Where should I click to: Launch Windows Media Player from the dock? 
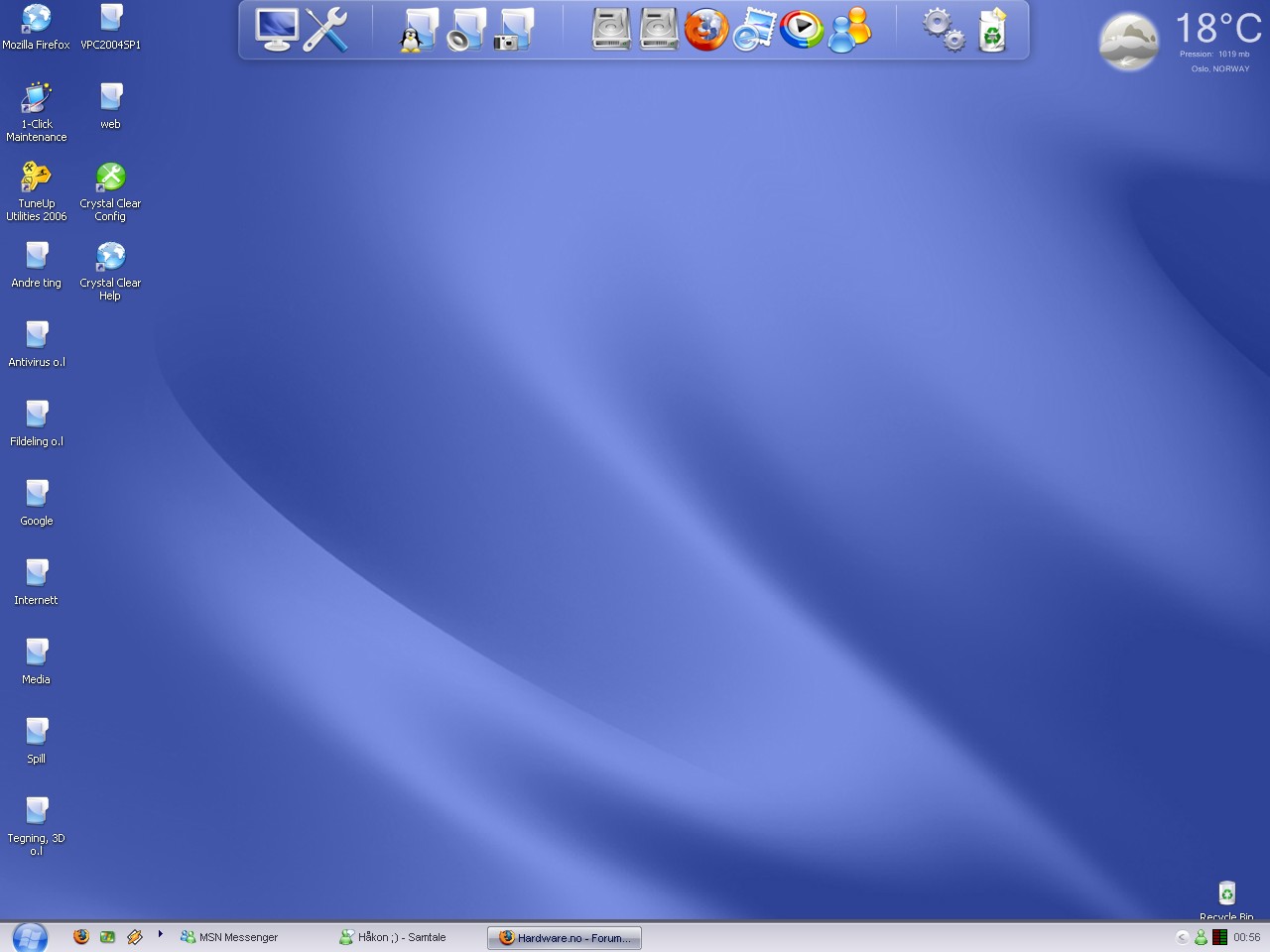coord(802,30)
